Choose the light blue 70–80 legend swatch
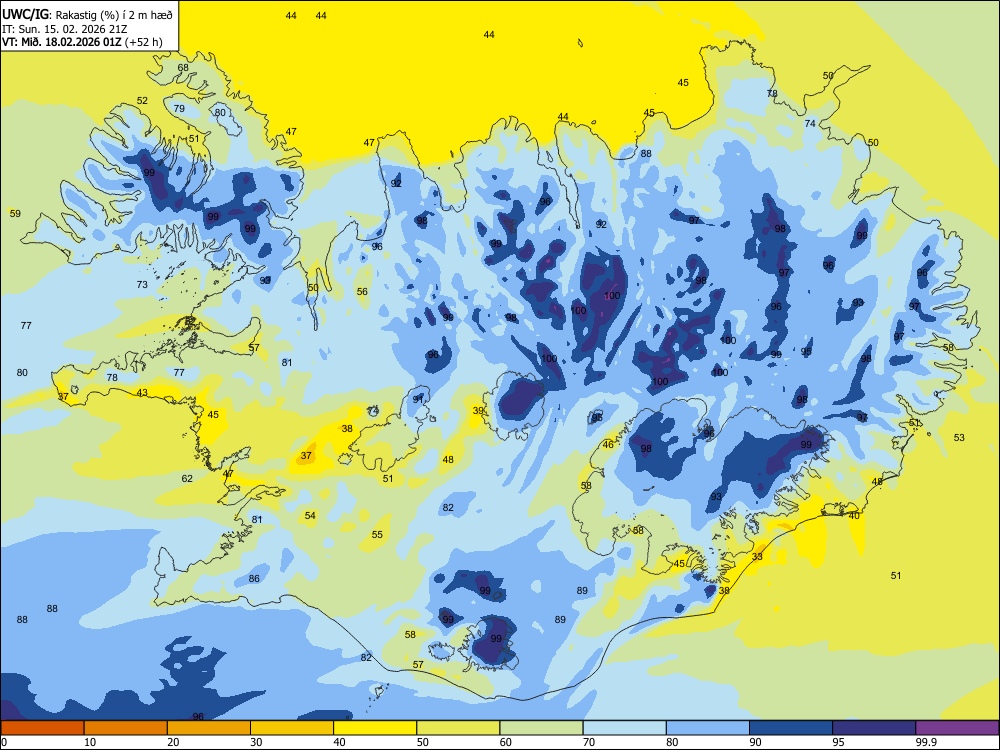The height and width of the screenshot is (750, 1000). (x=624, y=728)
